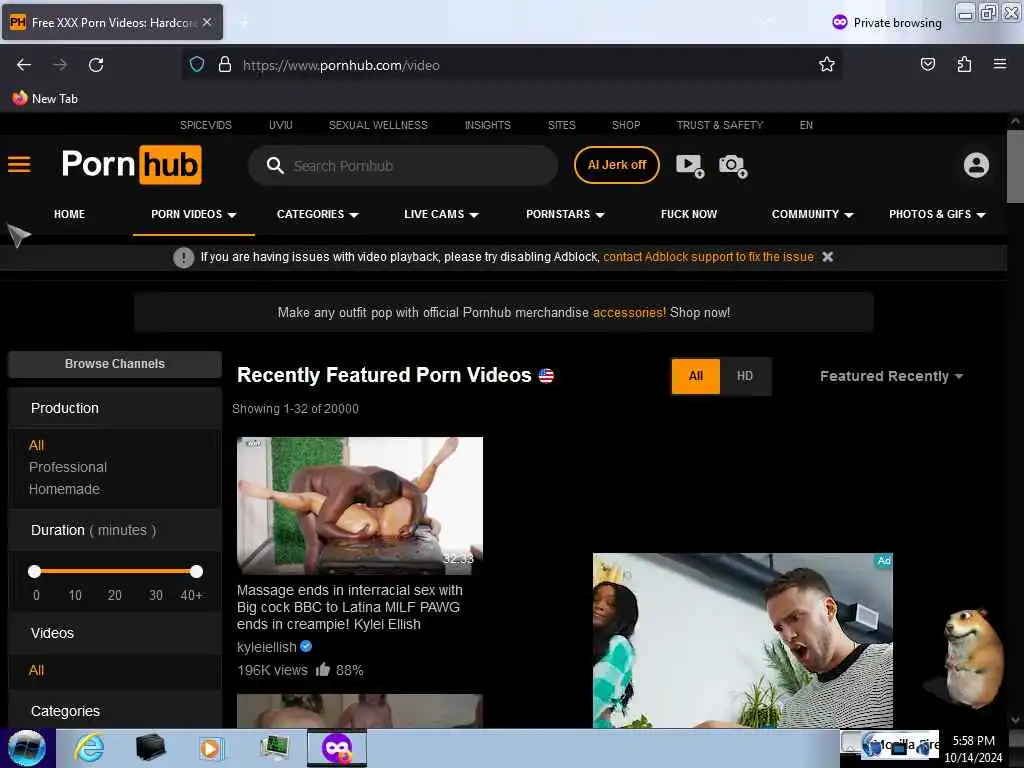Open the Firefox application menu icon

click(x=1000, y=63)
